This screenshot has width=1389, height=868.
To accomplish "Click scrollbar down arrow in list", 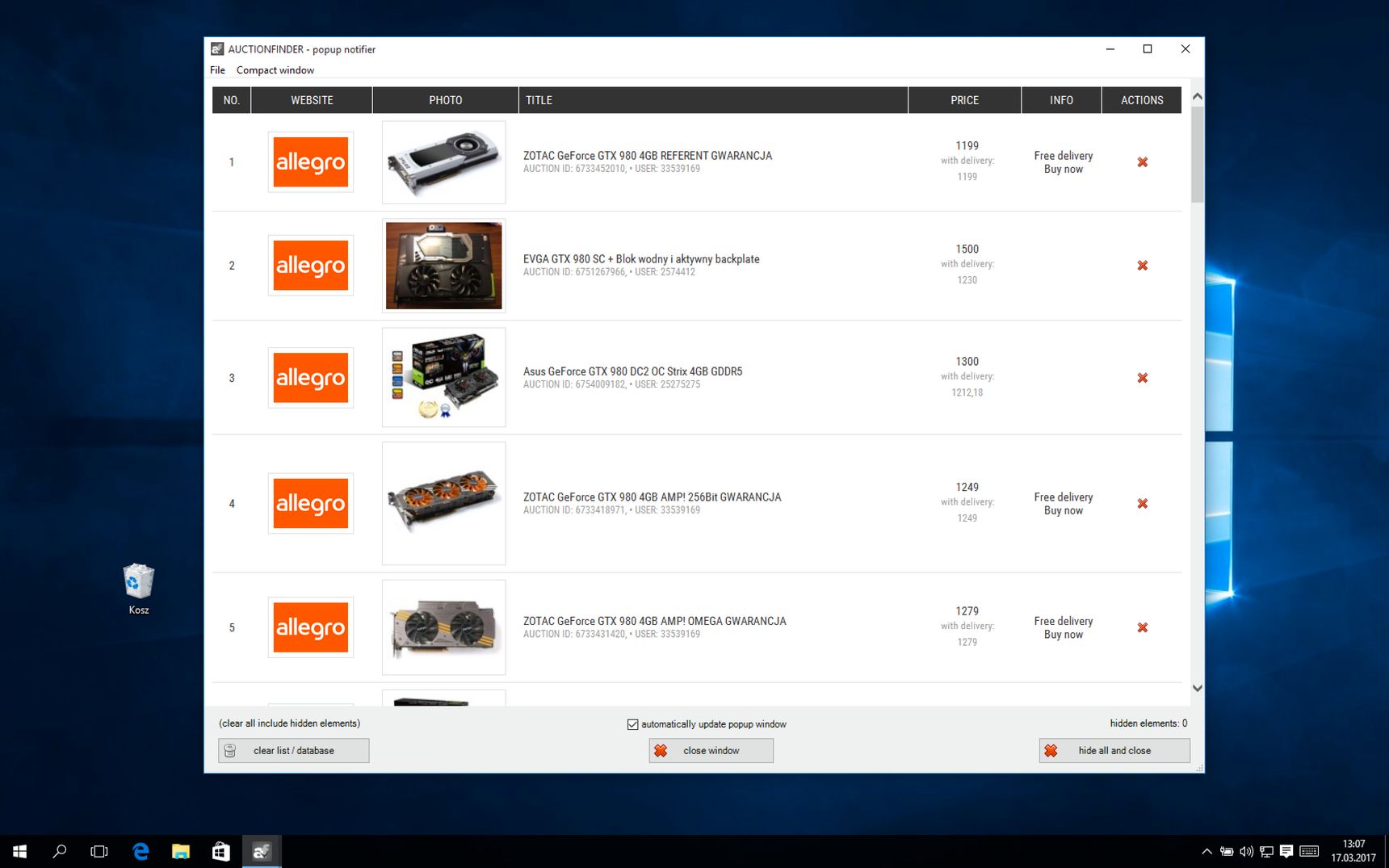I will click(x=1198, y=689).
